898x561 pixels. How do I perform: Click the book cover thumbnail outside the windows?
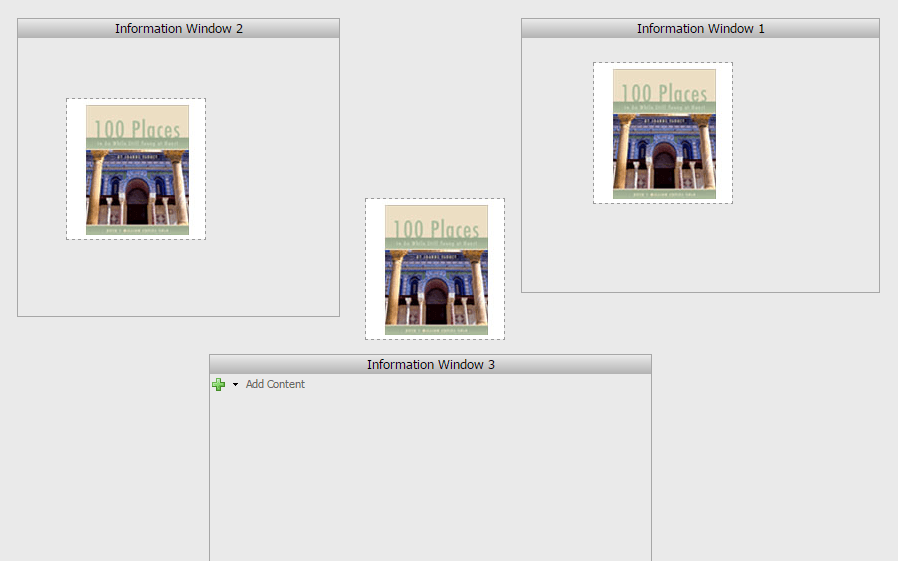[436, 270]
